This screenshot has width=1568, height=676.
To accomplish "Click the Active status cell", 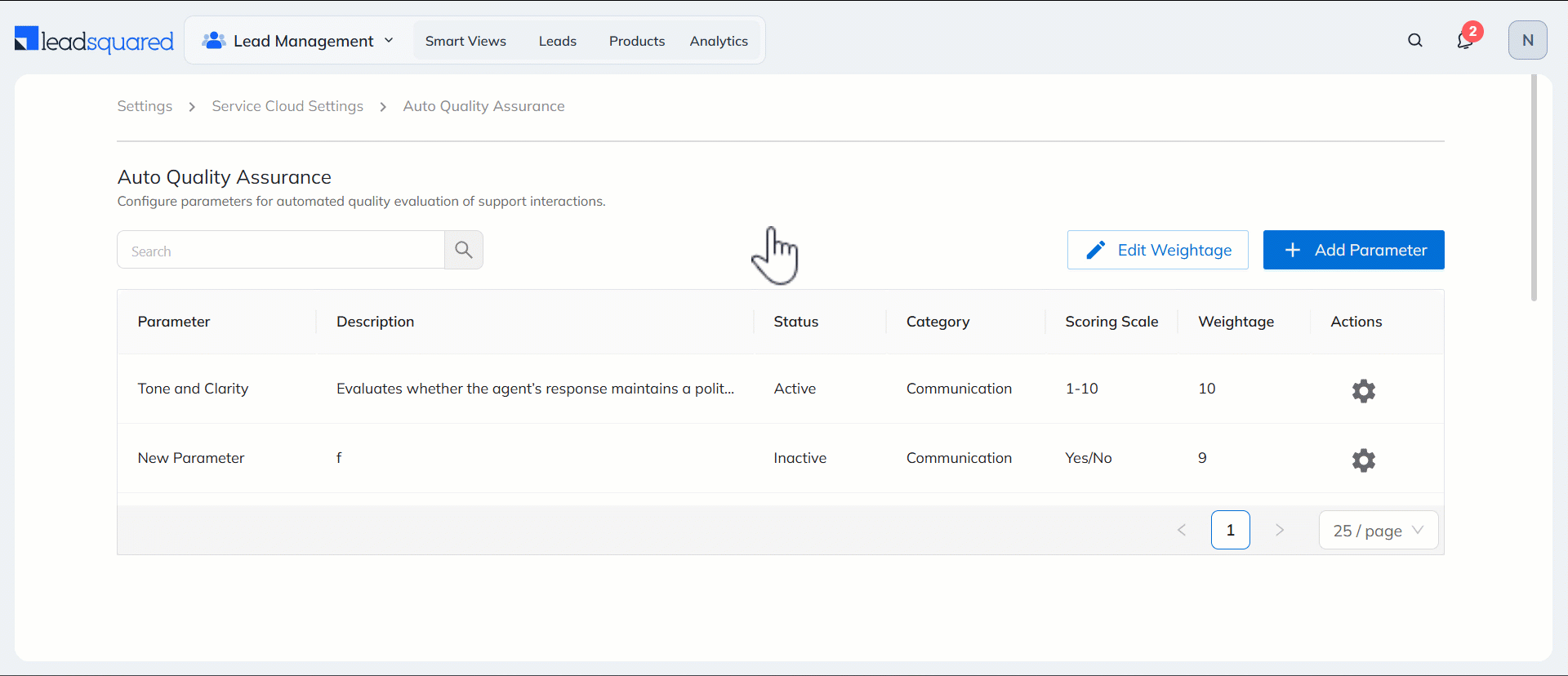I will click(x=795, y=389).
